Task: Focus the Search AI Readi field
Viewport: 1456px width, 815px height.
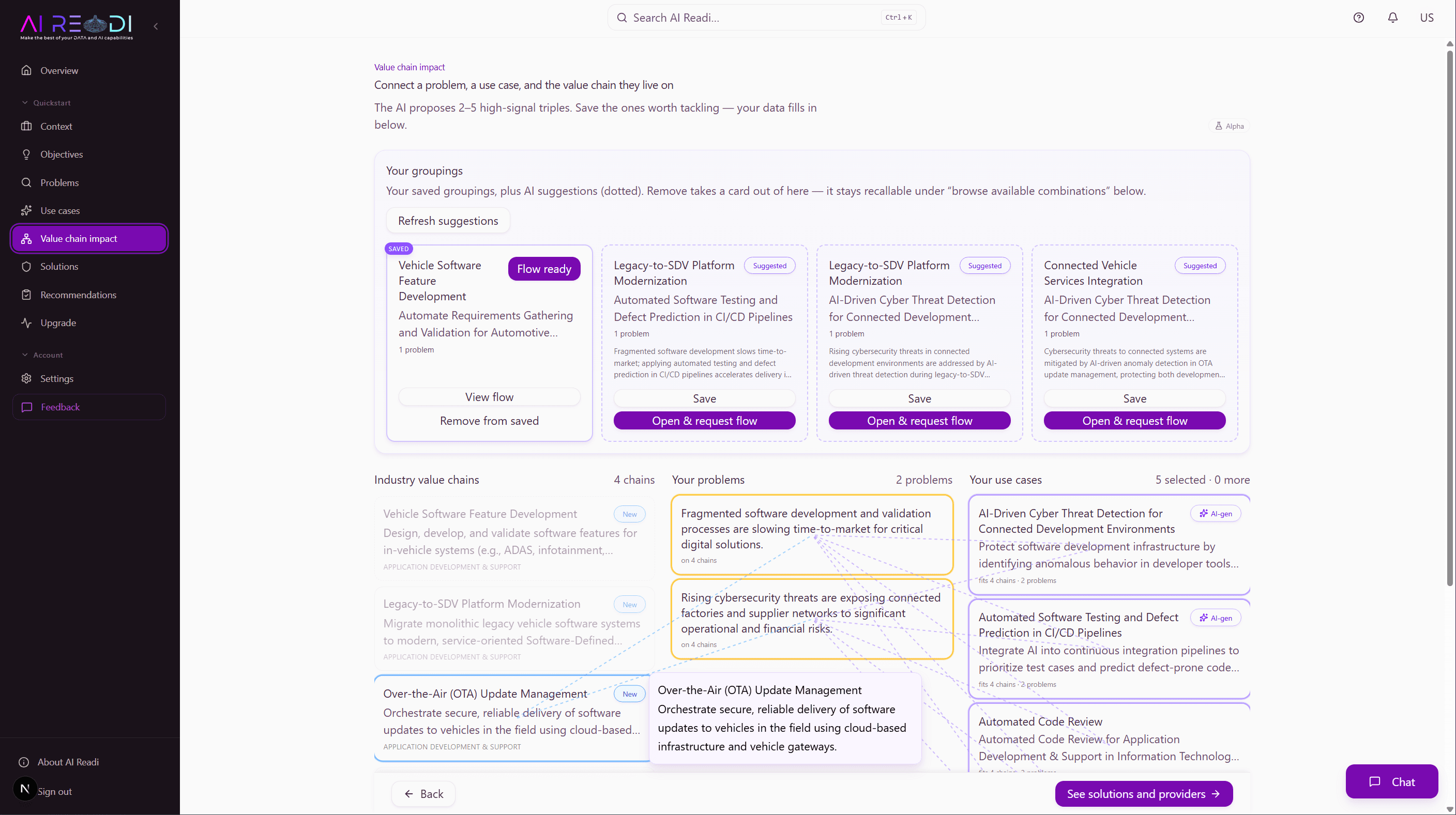Action: (766, 18)
